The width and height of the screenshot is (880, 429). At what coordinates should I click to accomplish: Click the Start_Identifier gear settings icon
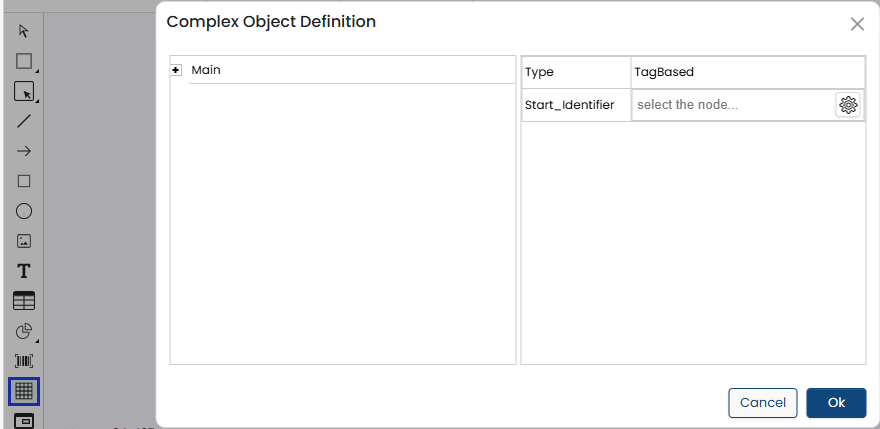(x=848, y=105)
